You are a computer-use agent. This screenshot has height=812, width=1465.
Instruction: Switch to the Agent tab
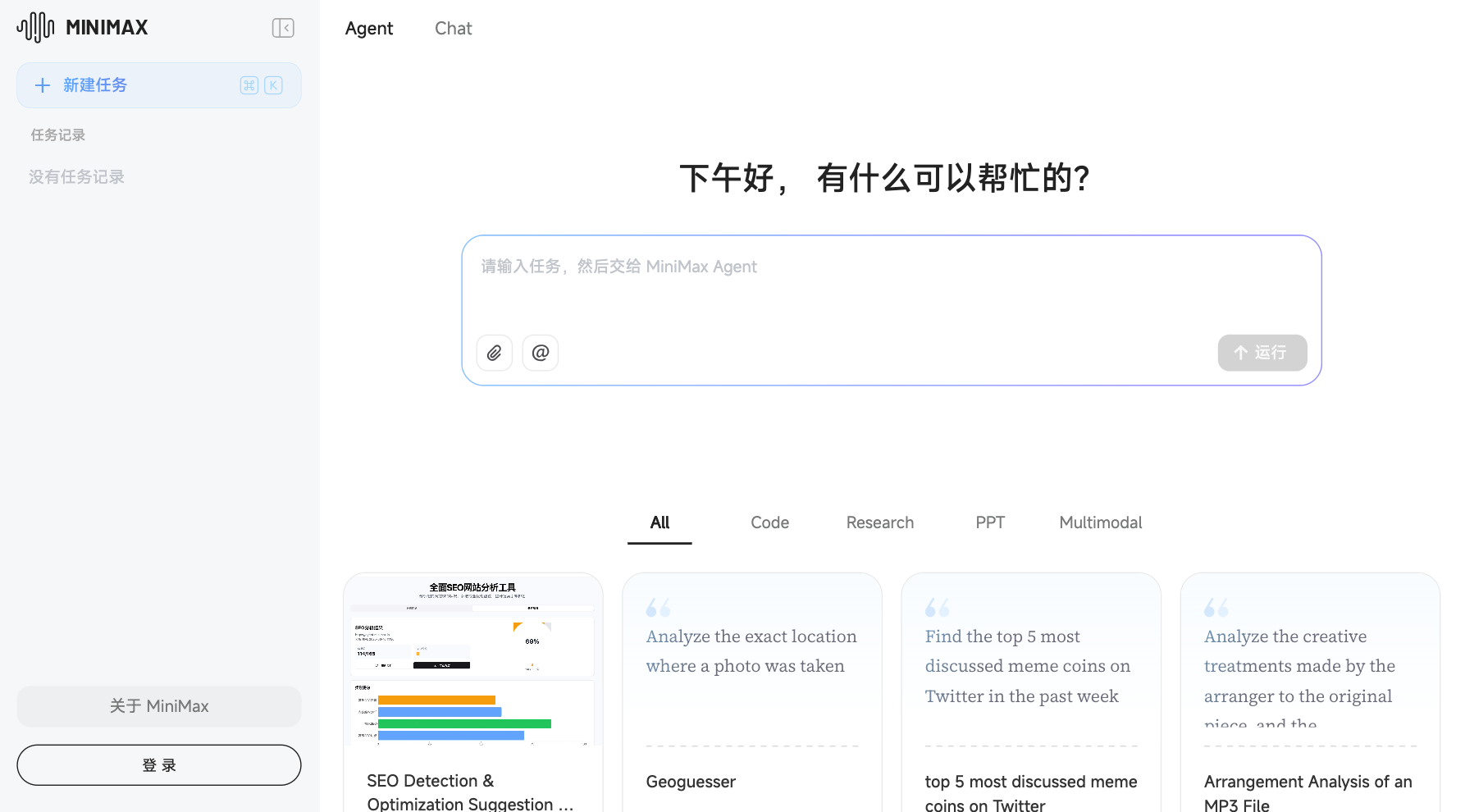click(x=369, y=29)
